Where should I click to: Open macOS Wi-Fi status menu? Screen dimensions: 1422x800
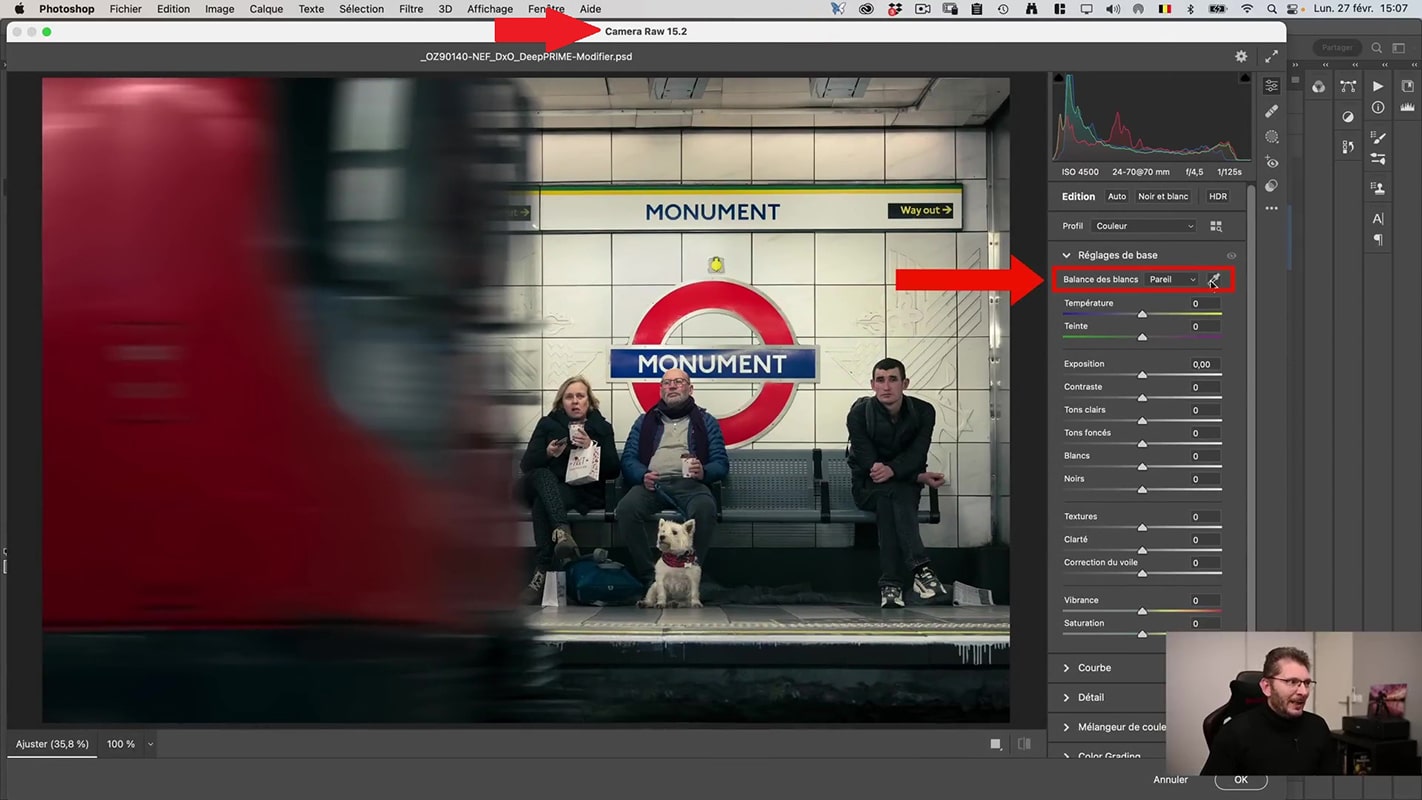1247,9
